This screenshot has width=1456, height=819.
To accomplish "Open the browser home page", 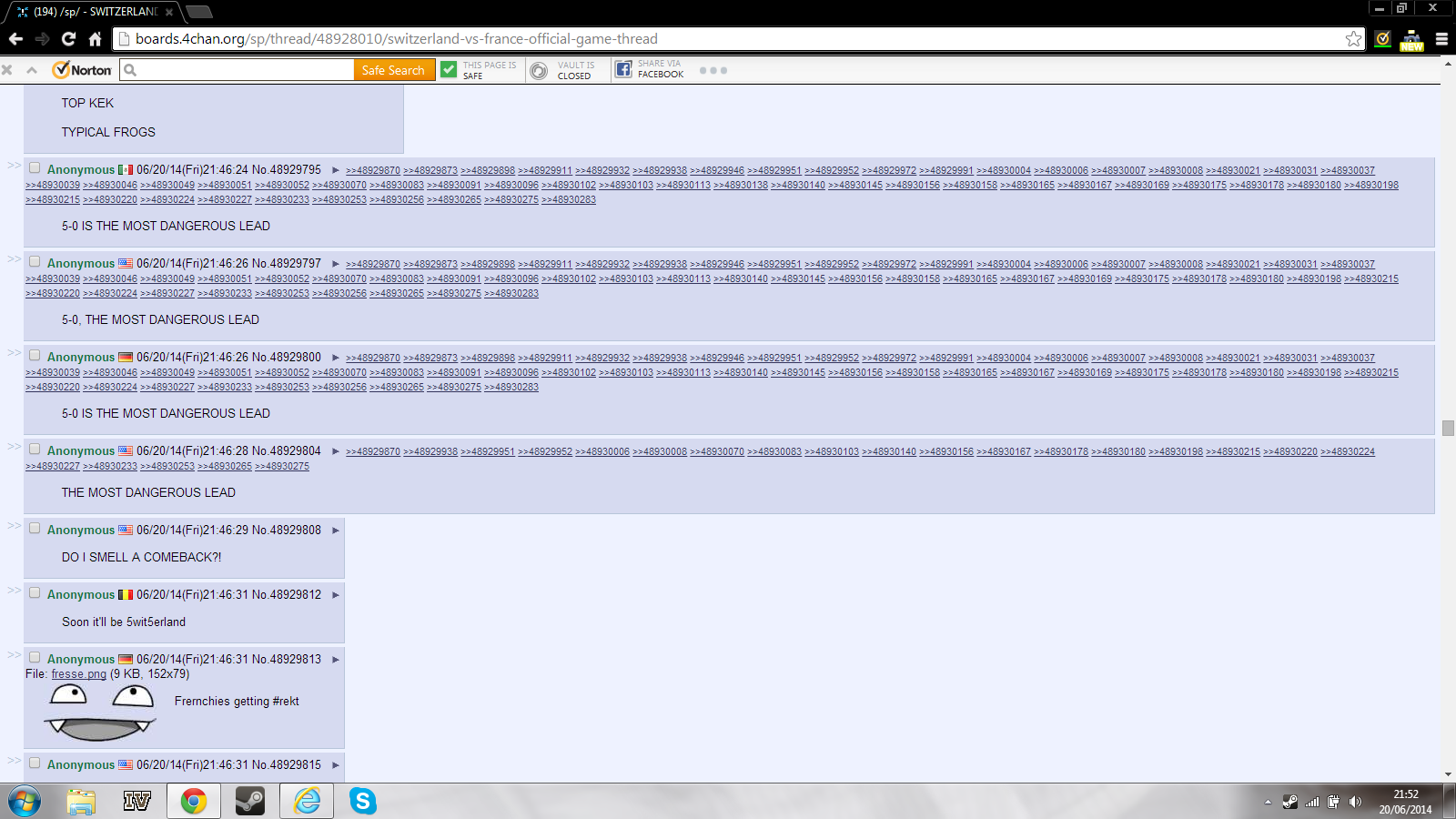I will [95, 39].
